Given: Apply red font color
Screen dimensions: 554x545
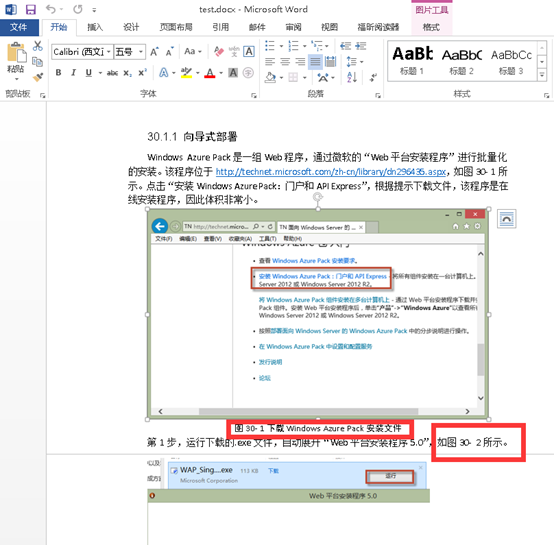Looking at the screenshot, I should click(210, 73).
